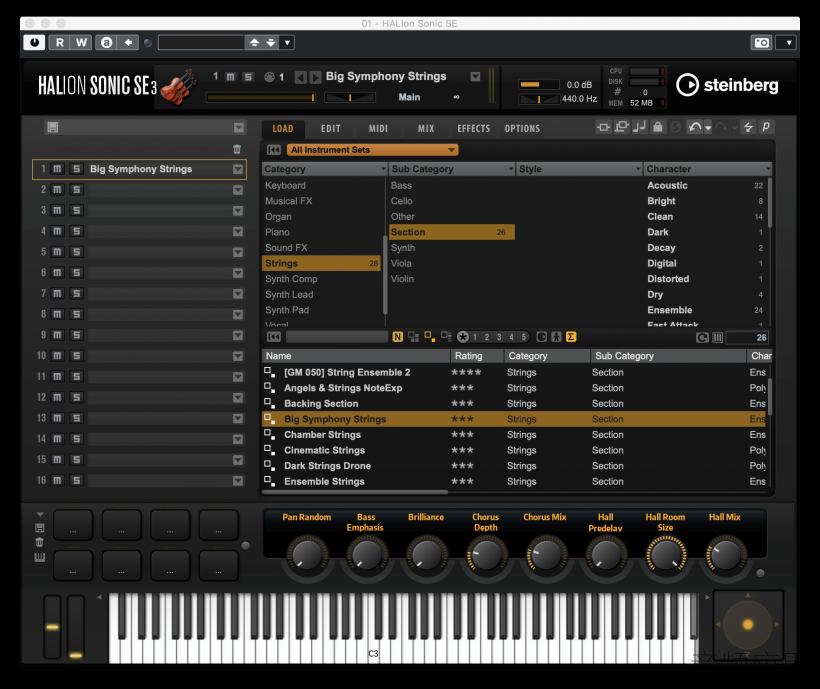The width and height of the screenshot is (820, 689).
Task: Click the plug-in power bypass button
Action: point(35,42)
